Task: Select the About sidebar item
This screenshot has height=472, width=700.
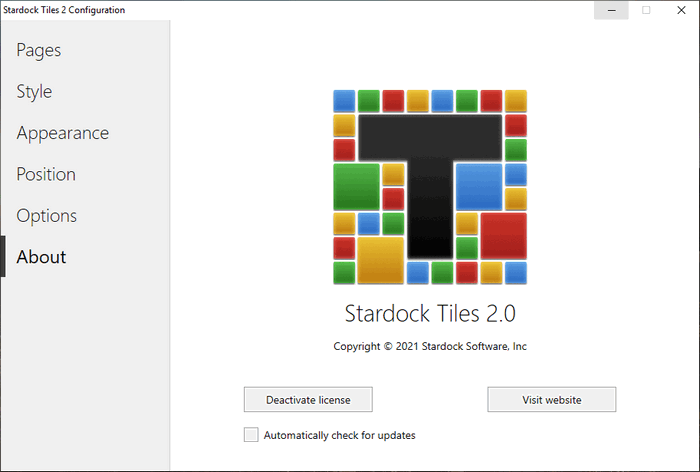Action: pos(41,257)
